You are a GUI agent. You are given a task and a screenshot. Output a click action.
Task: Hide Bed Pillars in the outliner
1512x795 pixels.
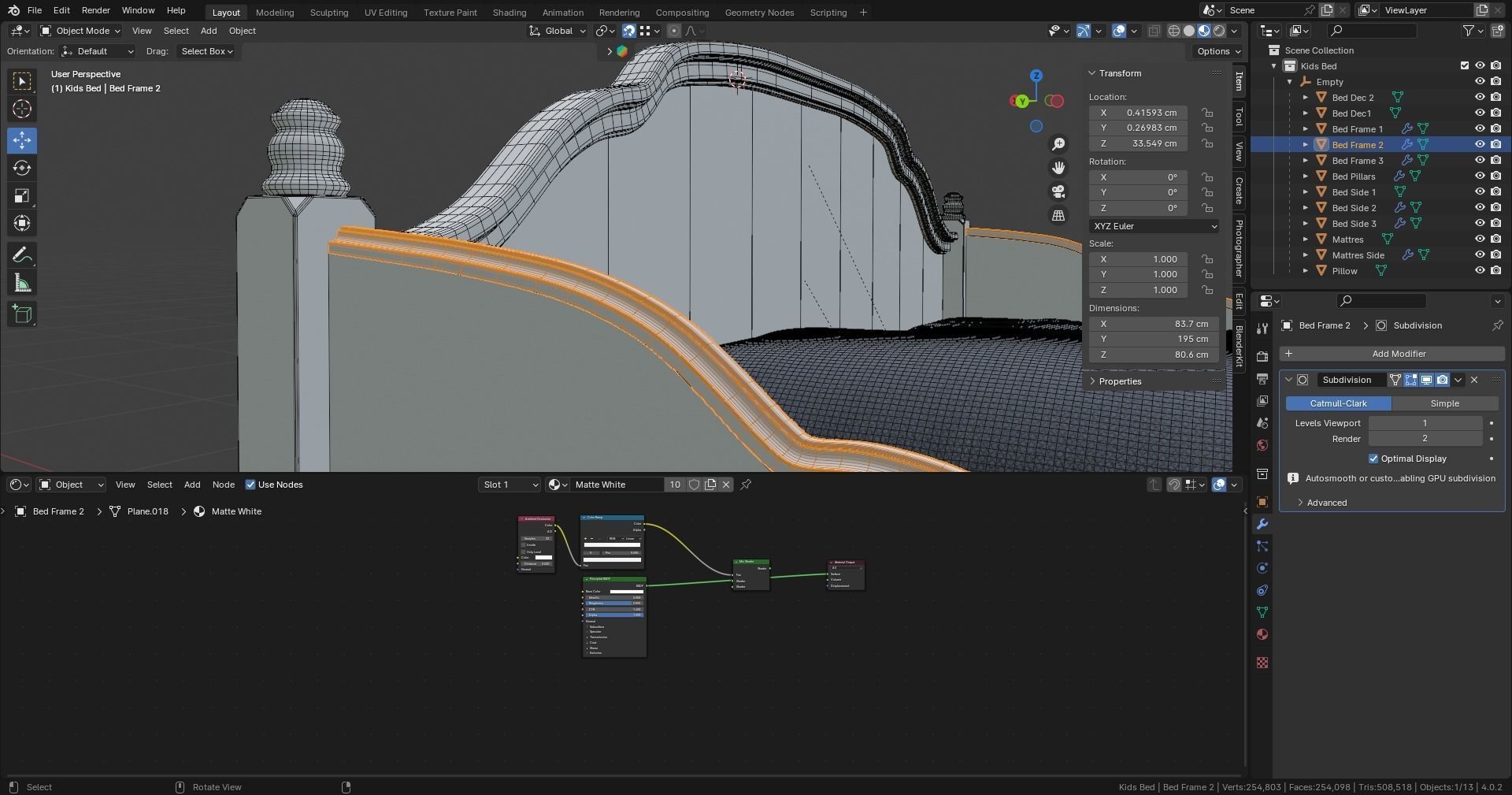pyautogui.click(x=1480, y=176)
